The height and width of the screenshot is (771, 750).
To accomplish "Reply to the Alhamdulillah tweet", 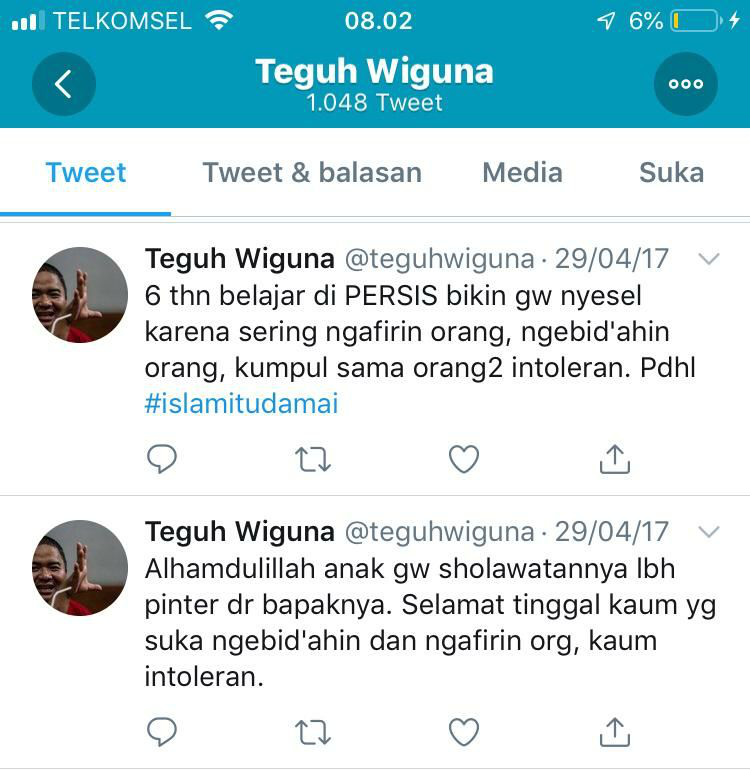I will click(162, 732).
